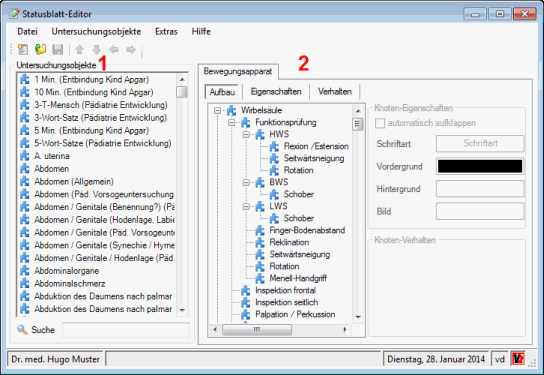Click object list scrollbar down arrow
The image size is (544, 375).
[x=182, y=310]
